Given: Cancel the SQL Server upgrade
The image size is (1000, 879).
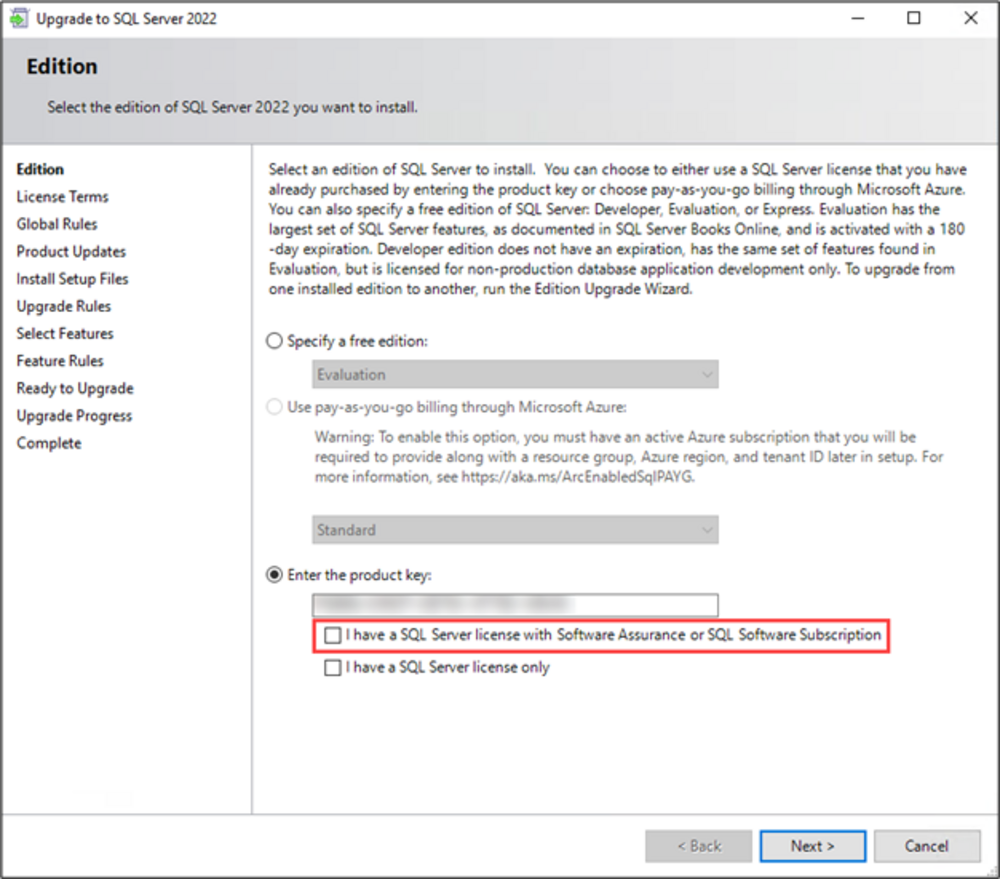Looking at the screenshot, I should coord(926,846).
